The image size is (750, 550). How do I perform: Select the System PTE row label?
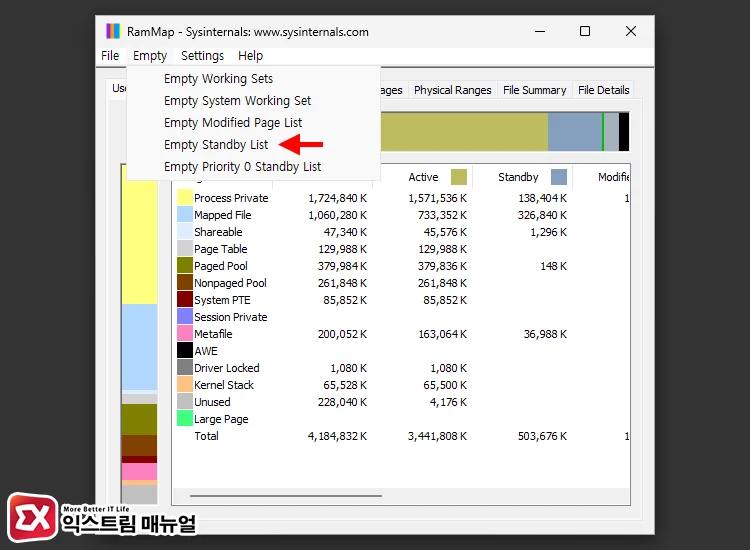222,300
